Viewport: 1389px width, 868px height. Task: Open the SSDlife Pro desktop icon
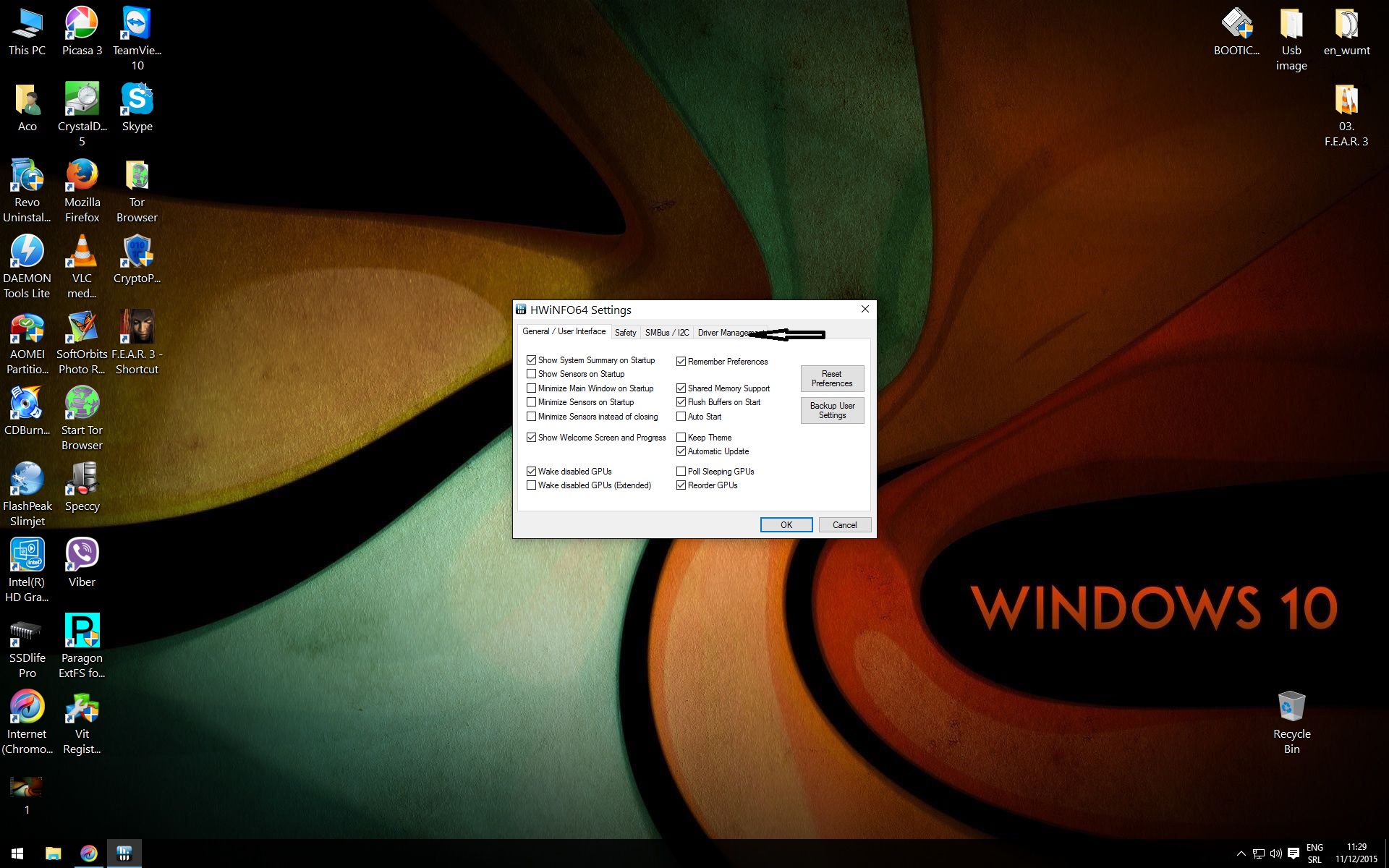pyautogui.click(x=27, y=632)
